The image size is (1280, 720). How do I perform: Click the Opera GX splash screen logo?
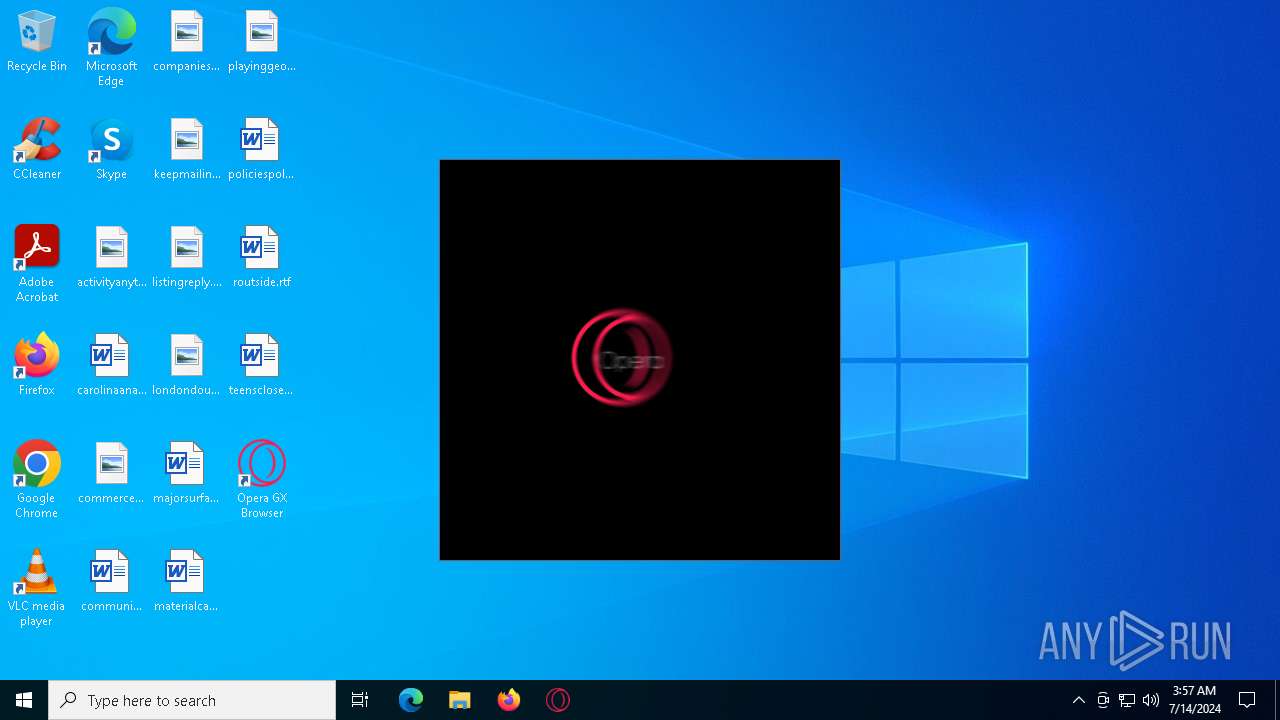[x=621, y=358]
